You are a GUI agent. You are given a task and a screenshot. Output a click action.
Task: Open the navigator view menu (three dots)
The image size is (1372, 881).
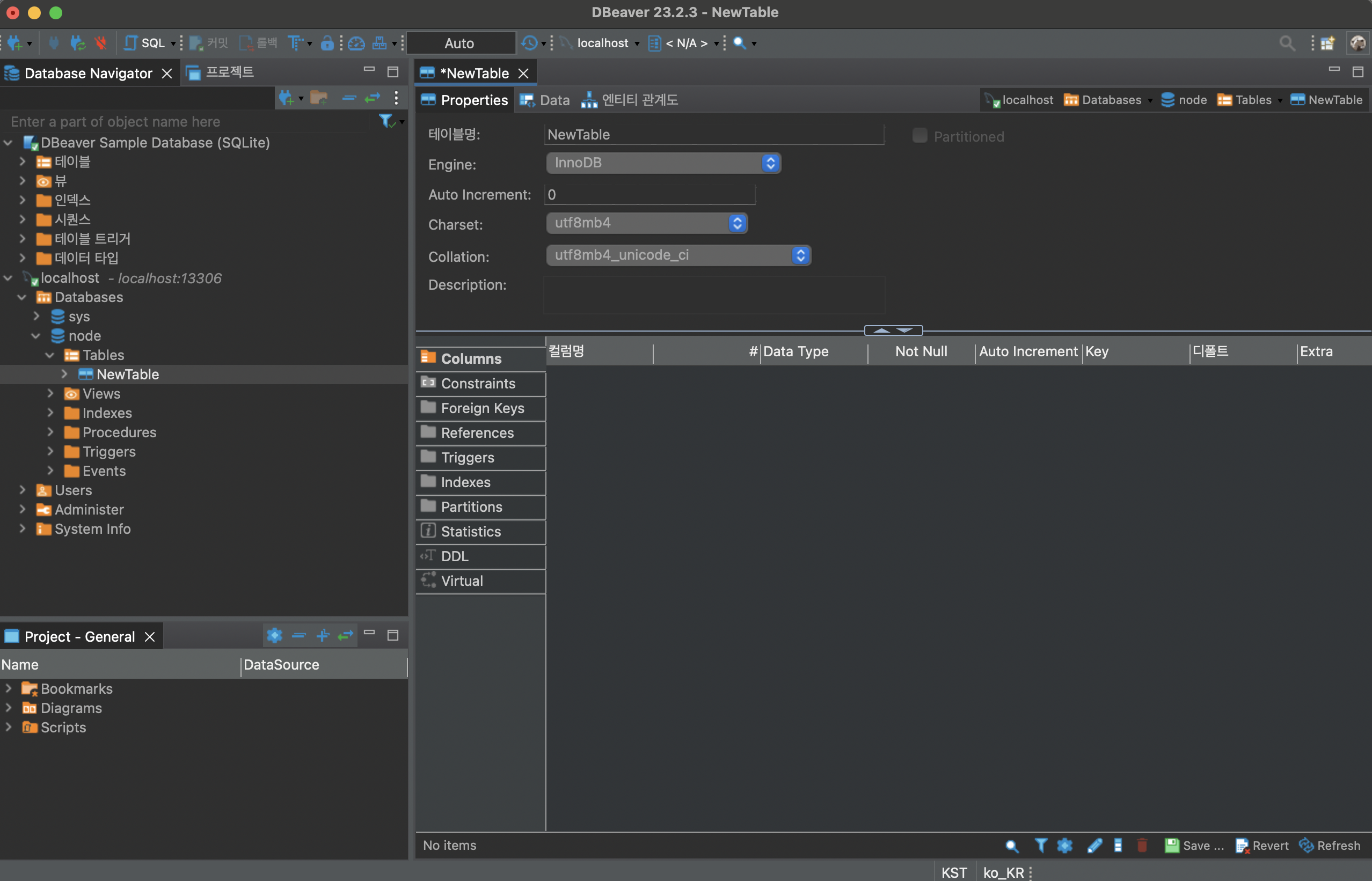(396, 98)
